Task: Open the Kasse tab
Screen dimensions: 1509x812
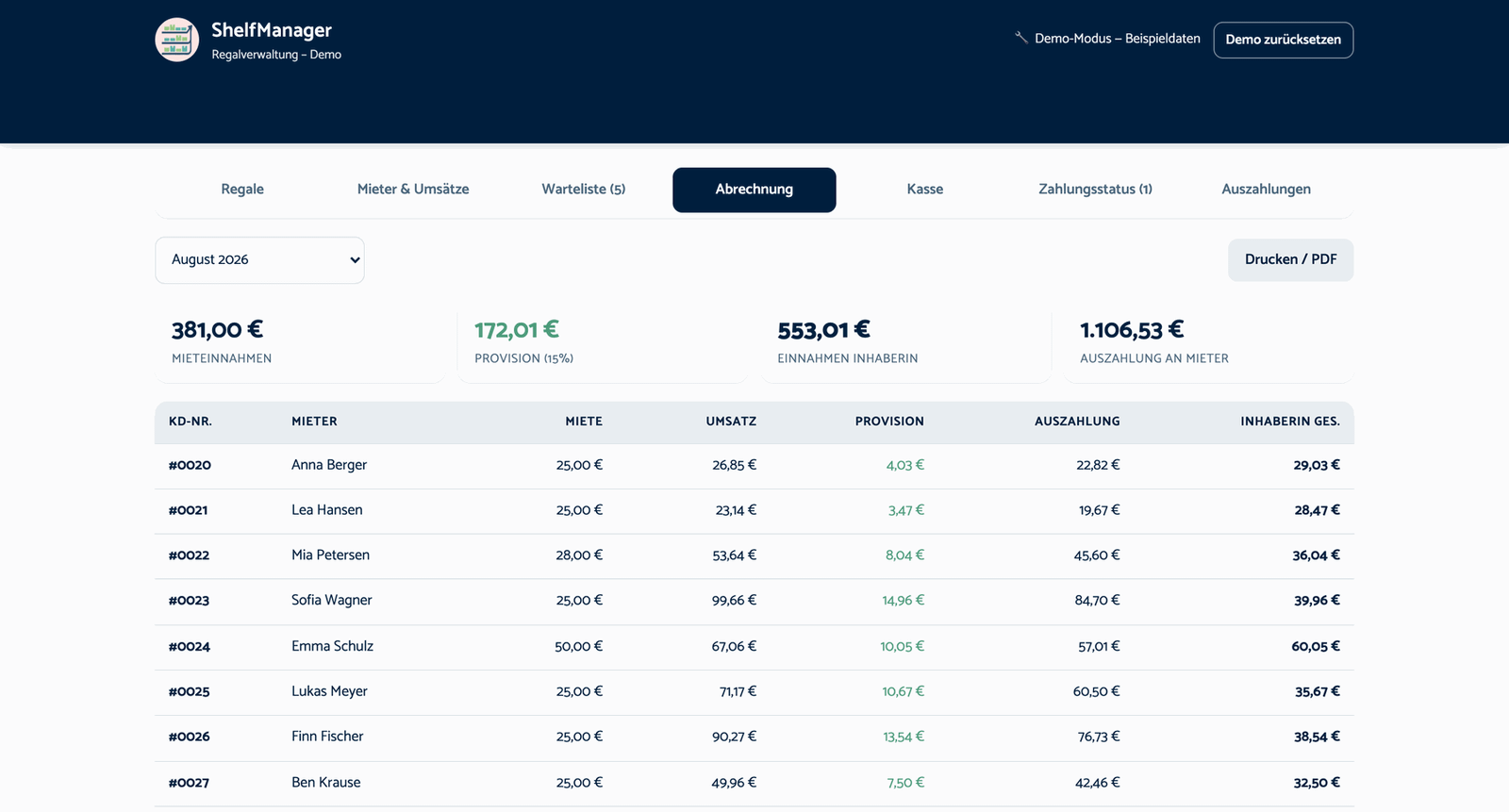Action: pos(925,190)
